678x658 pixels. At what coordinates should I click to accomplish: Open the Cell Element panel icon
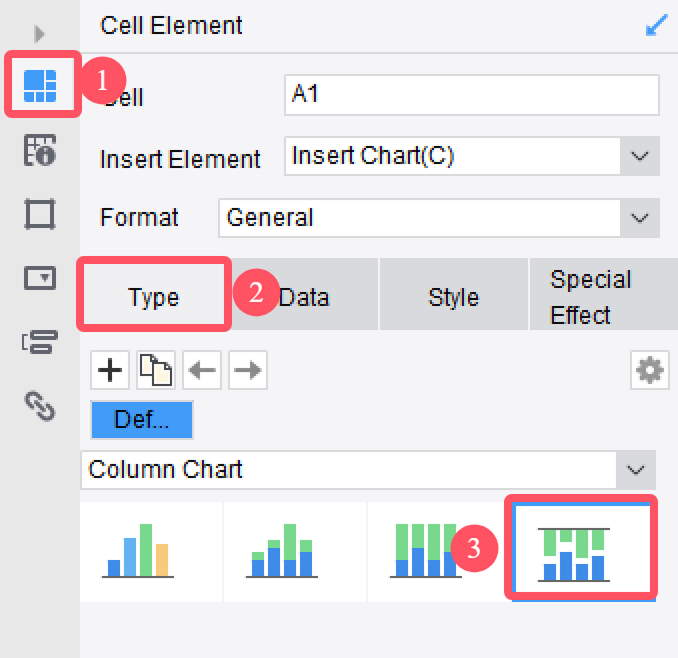coord(40,86)
